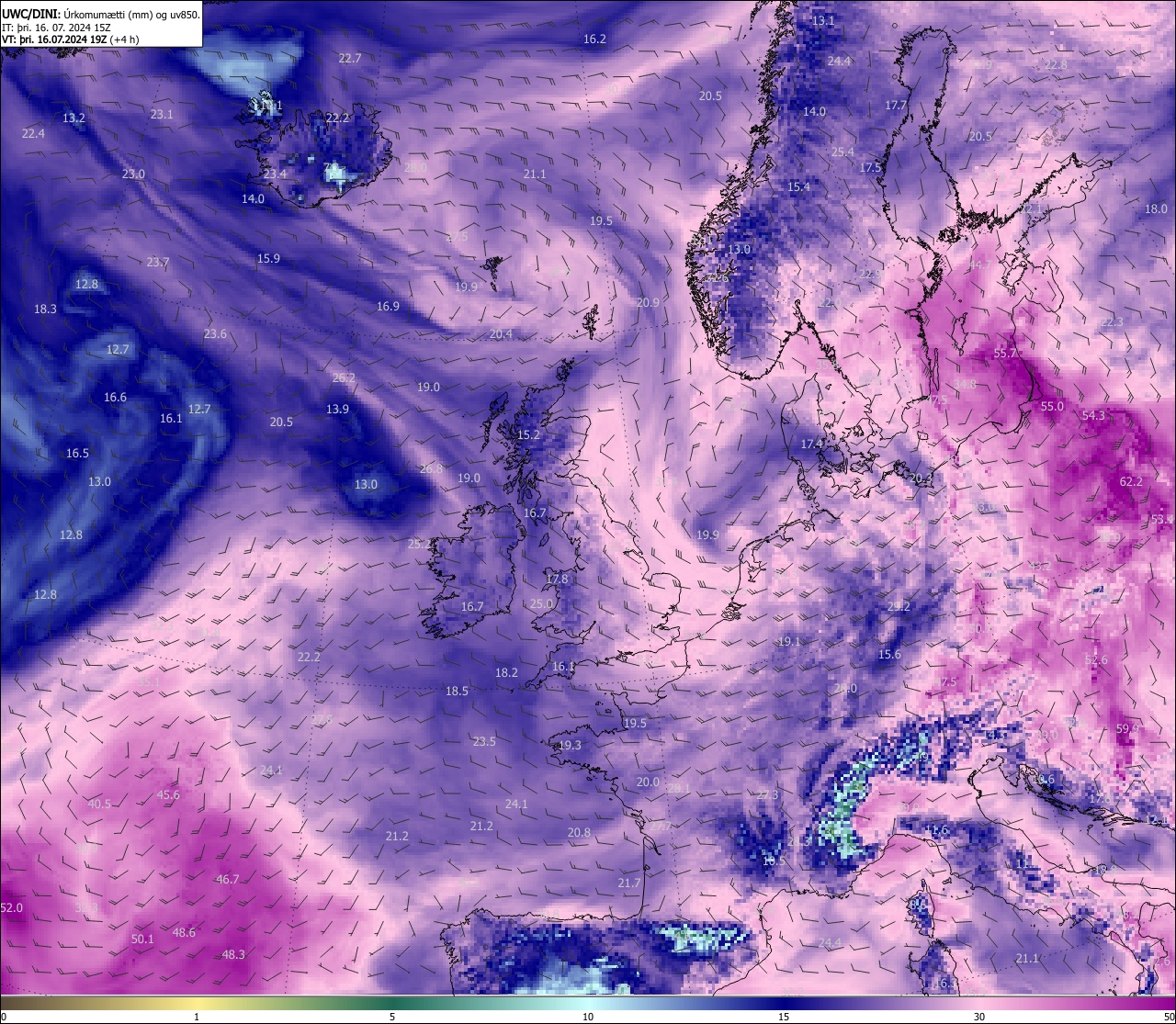This screenshot has height=1024, width=1176.
Task: Click the map value '15.6' over central Europe
Action: [889, 654]
